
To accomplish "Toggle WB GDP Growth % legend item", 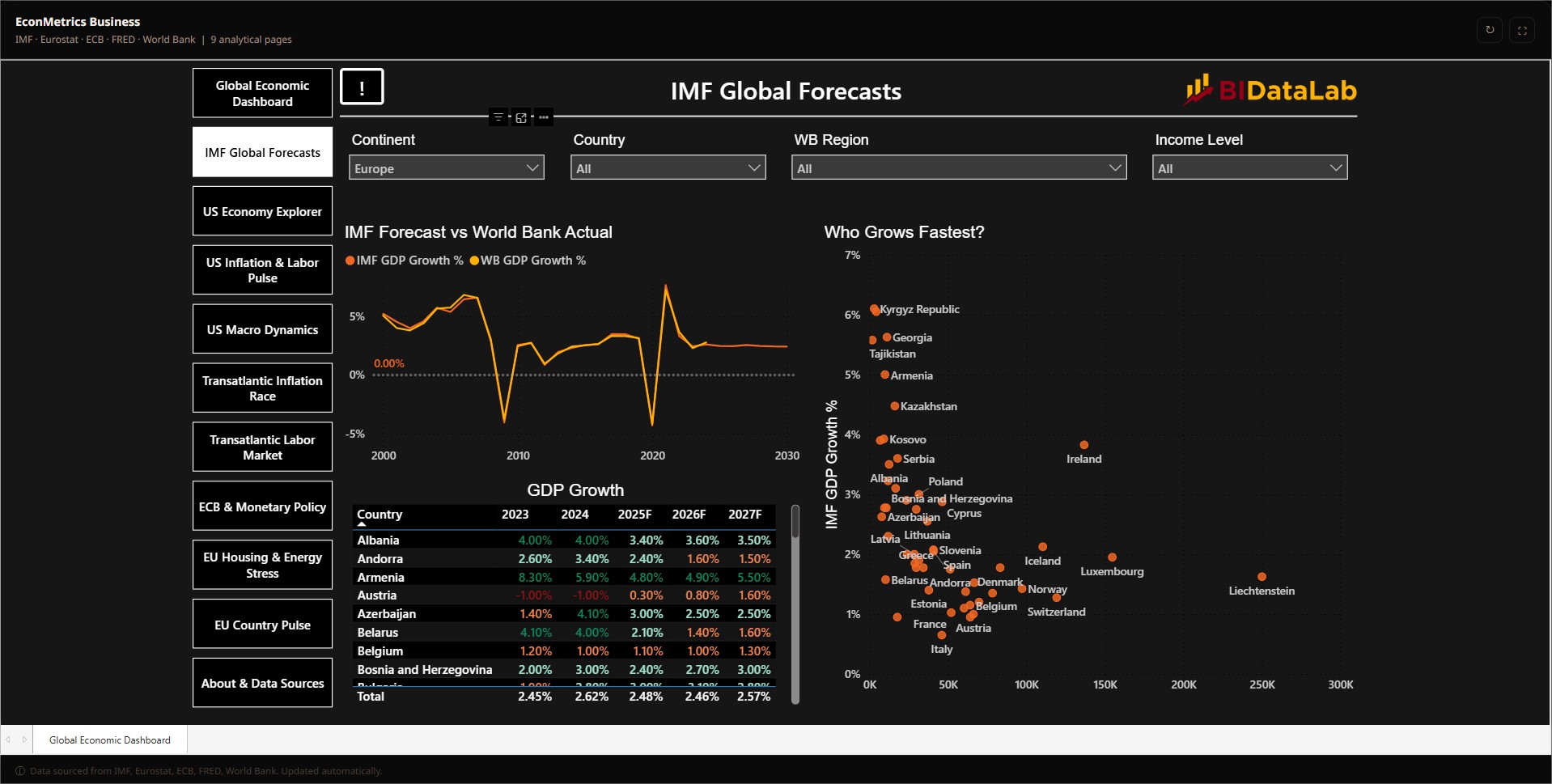I will [x=528, y=261].
